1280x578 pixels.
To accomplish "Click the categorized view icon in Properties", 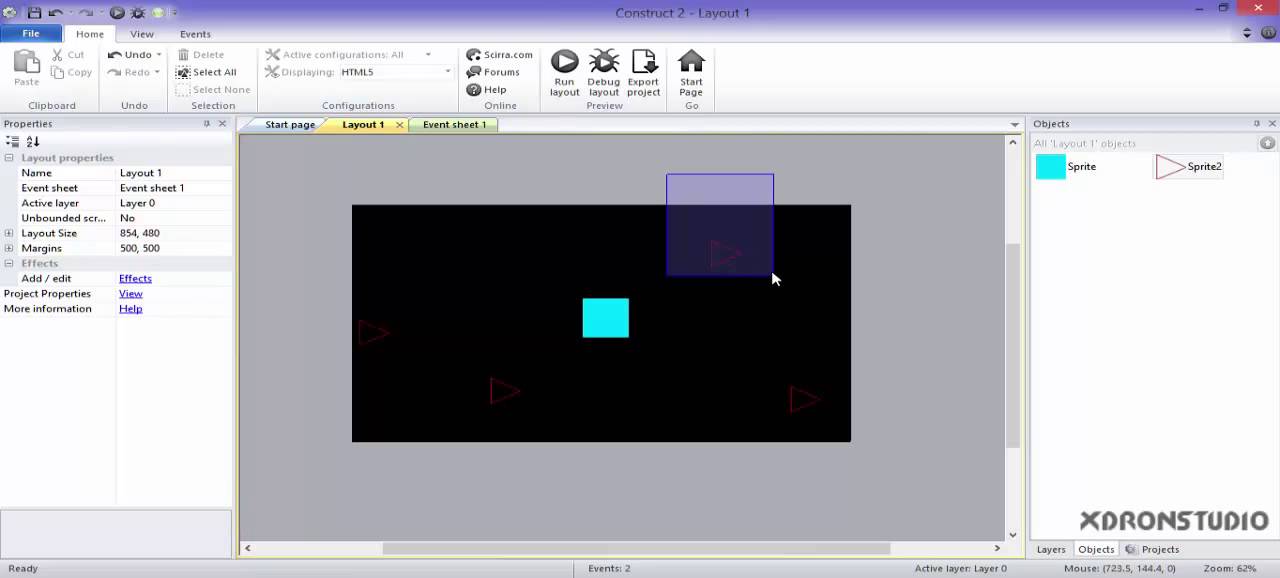I will (13, 142).
